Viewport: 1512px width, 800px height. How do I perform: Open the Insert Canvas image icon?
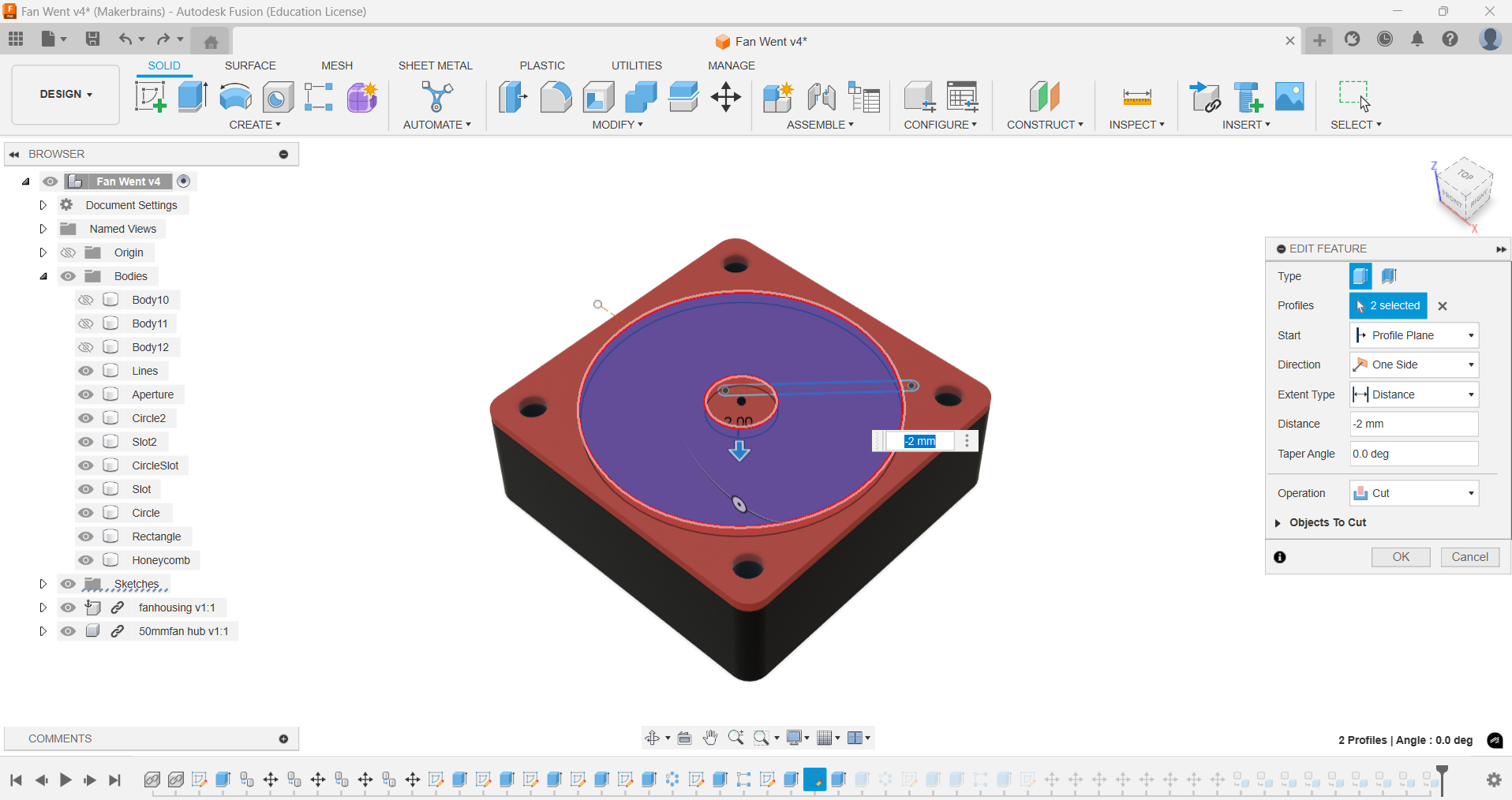point(1289,96)
